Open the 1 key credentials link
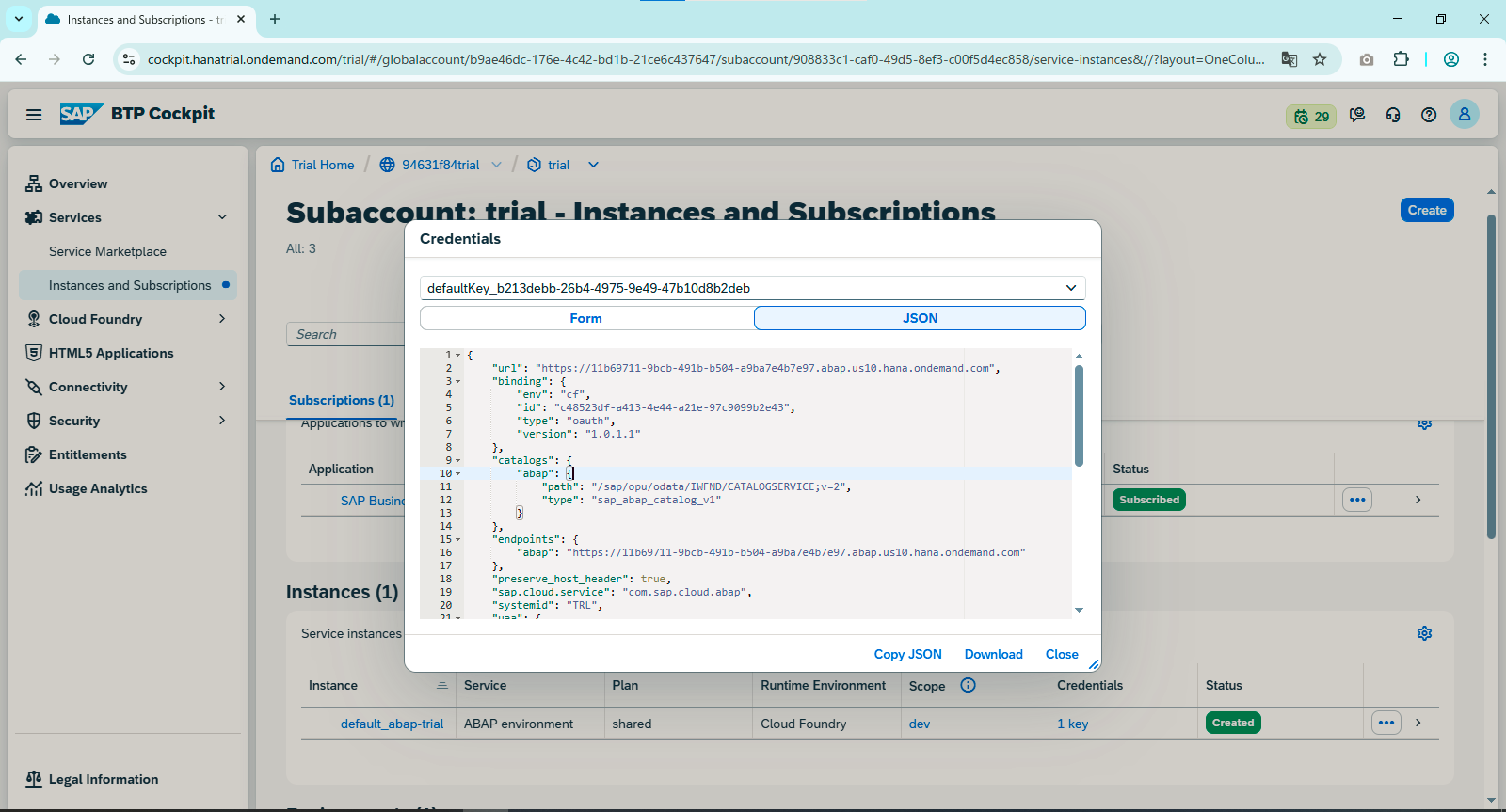The image size is (1506, 812). (1072, 724)
